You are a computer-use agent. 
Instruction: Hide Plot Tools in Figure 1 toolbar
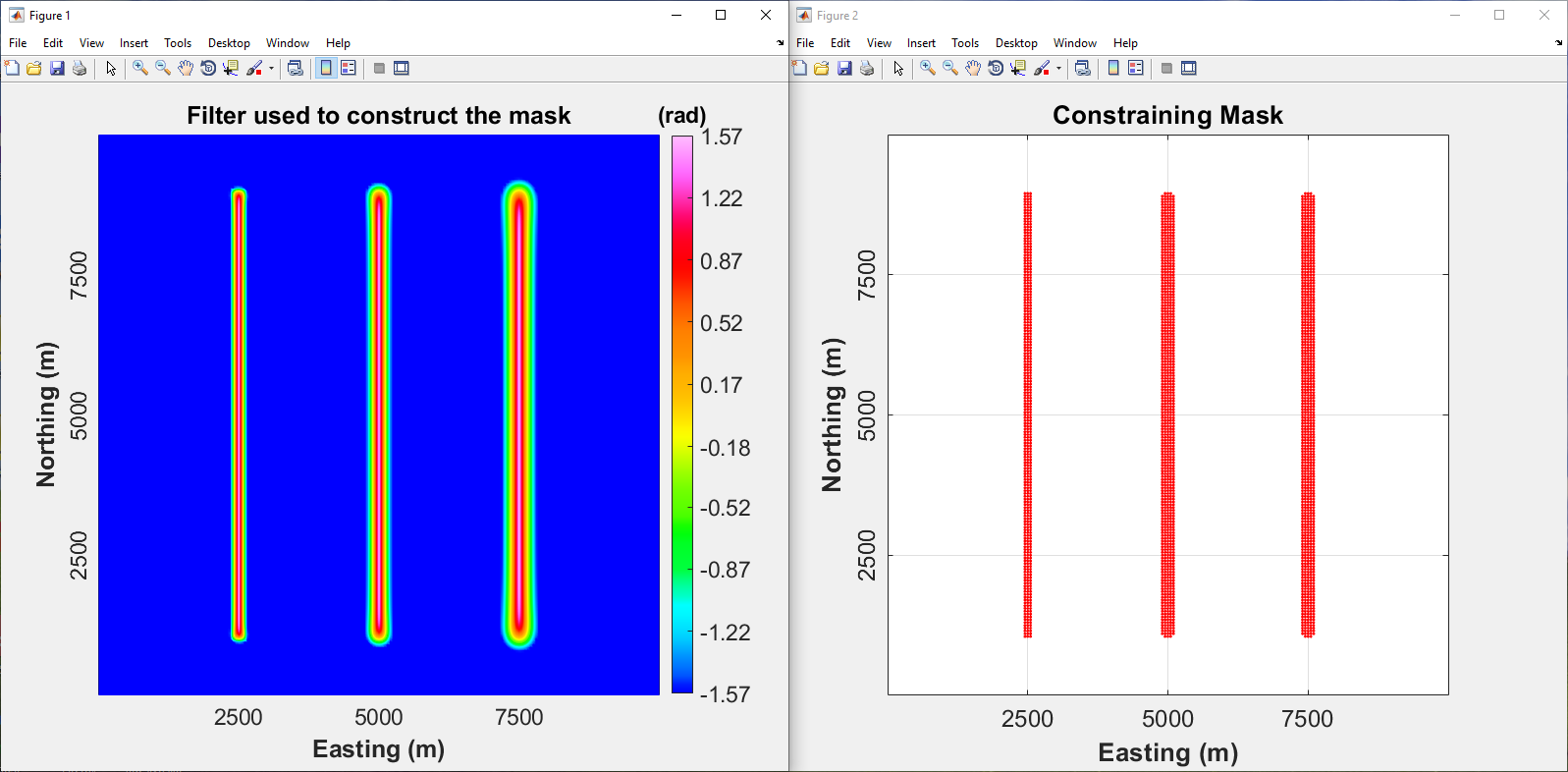[379, 68]
